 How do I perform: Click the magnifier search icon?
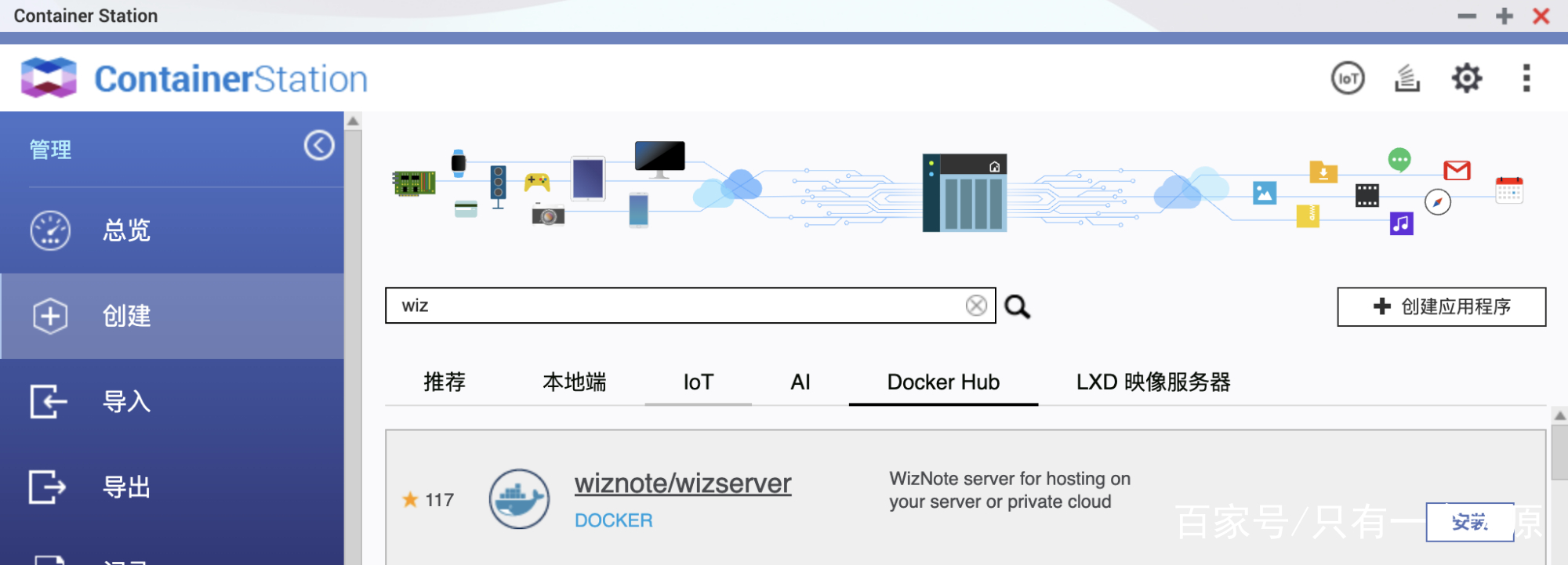[1018, 306]
